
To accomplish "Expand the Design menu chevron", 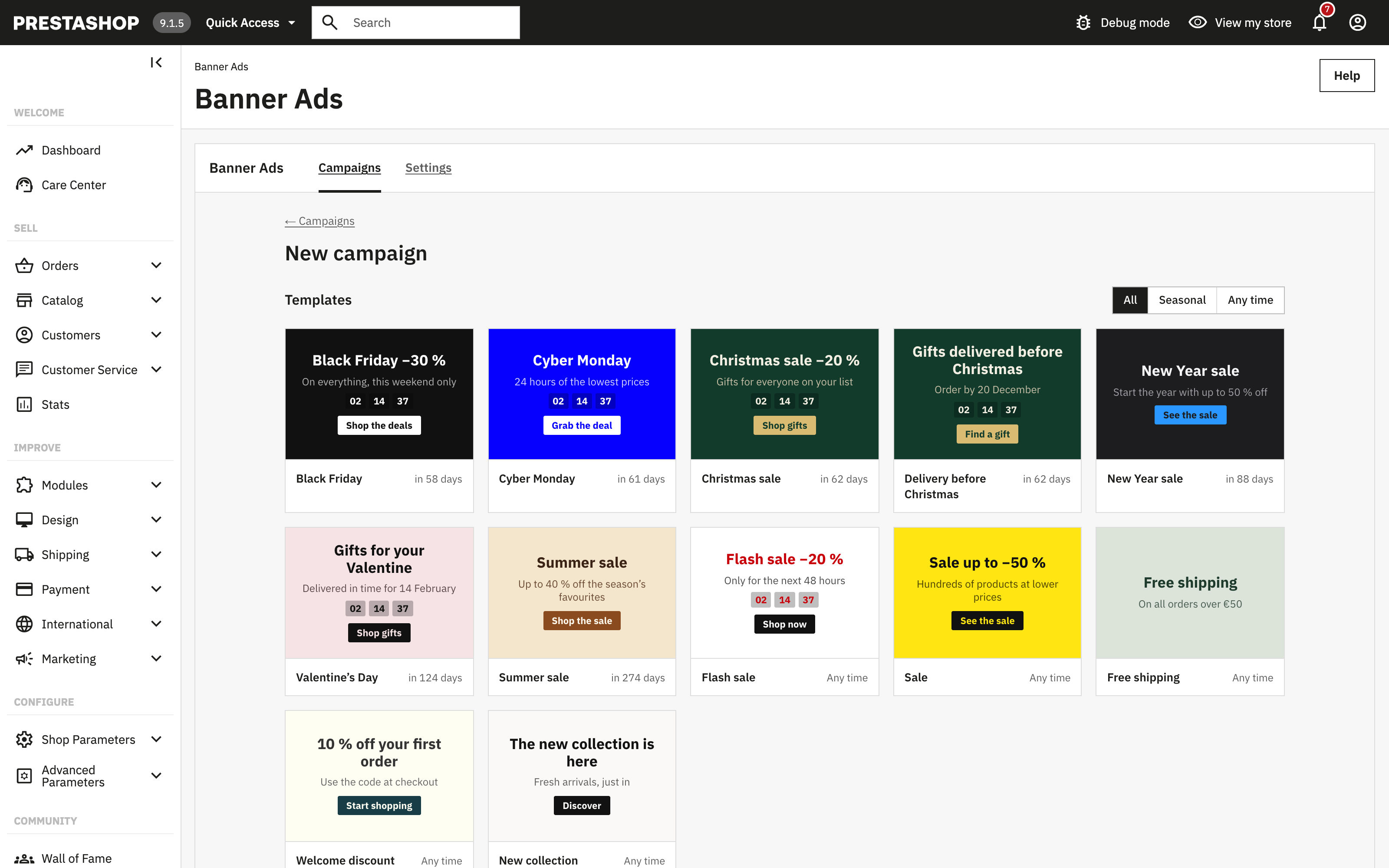I will click(x=156, y=519).
